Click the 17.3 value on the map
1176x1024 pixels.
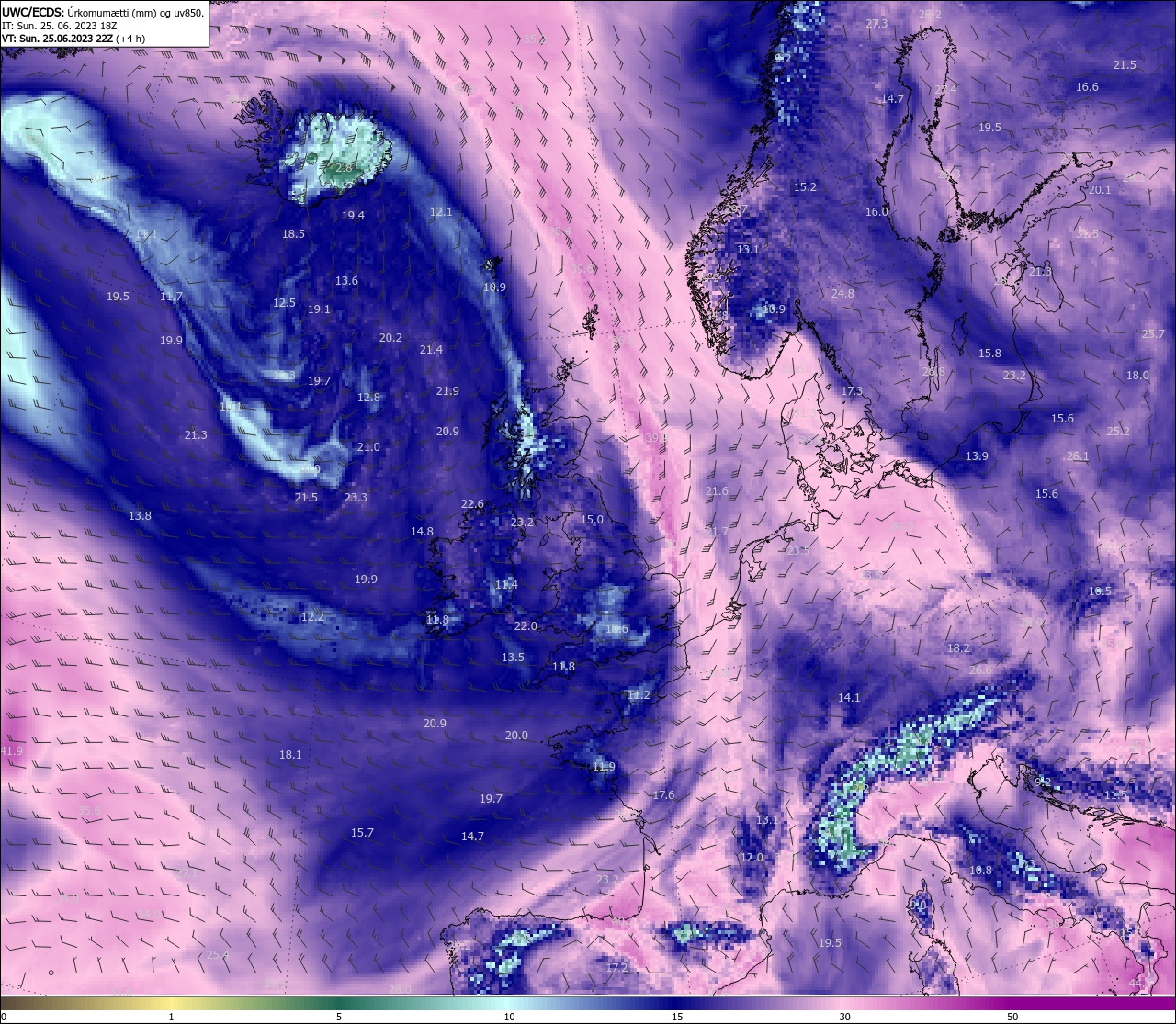point(852,390)
